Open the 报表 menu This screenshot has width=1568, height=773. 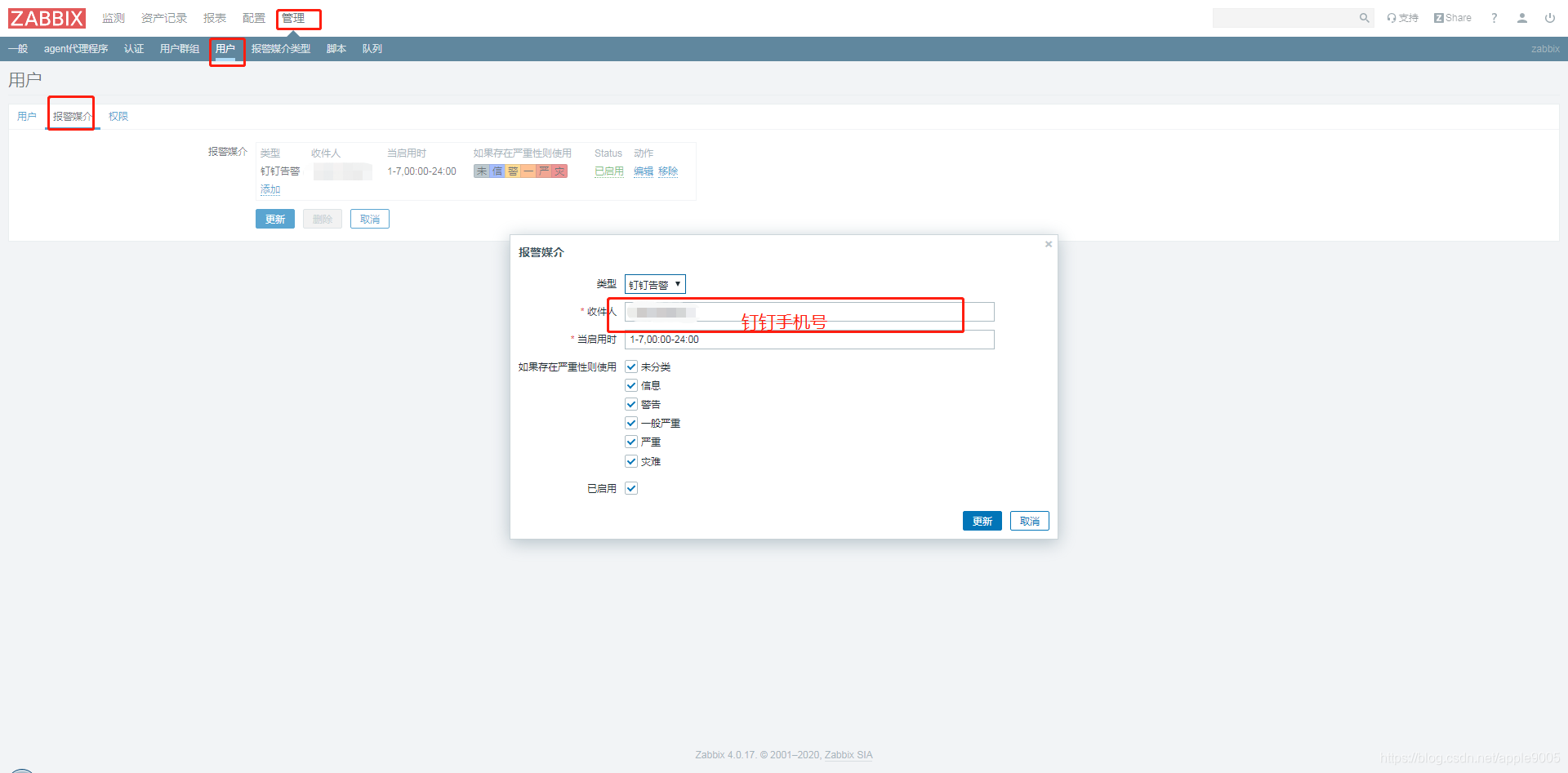215,18
